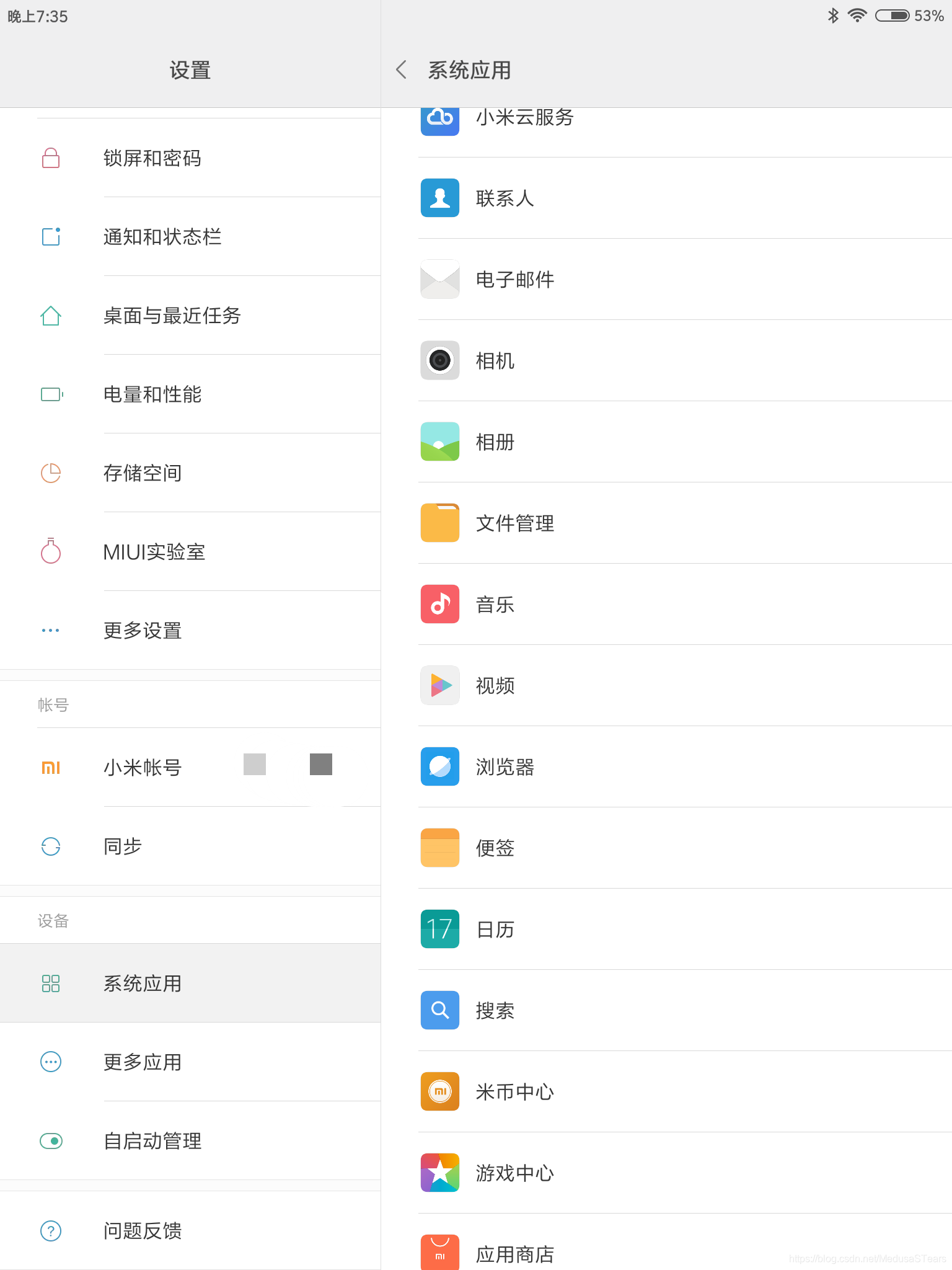This screenshot has height=1270, width=952.
Task: Click the Mi logo for 小米帐号
Action: 51,768
